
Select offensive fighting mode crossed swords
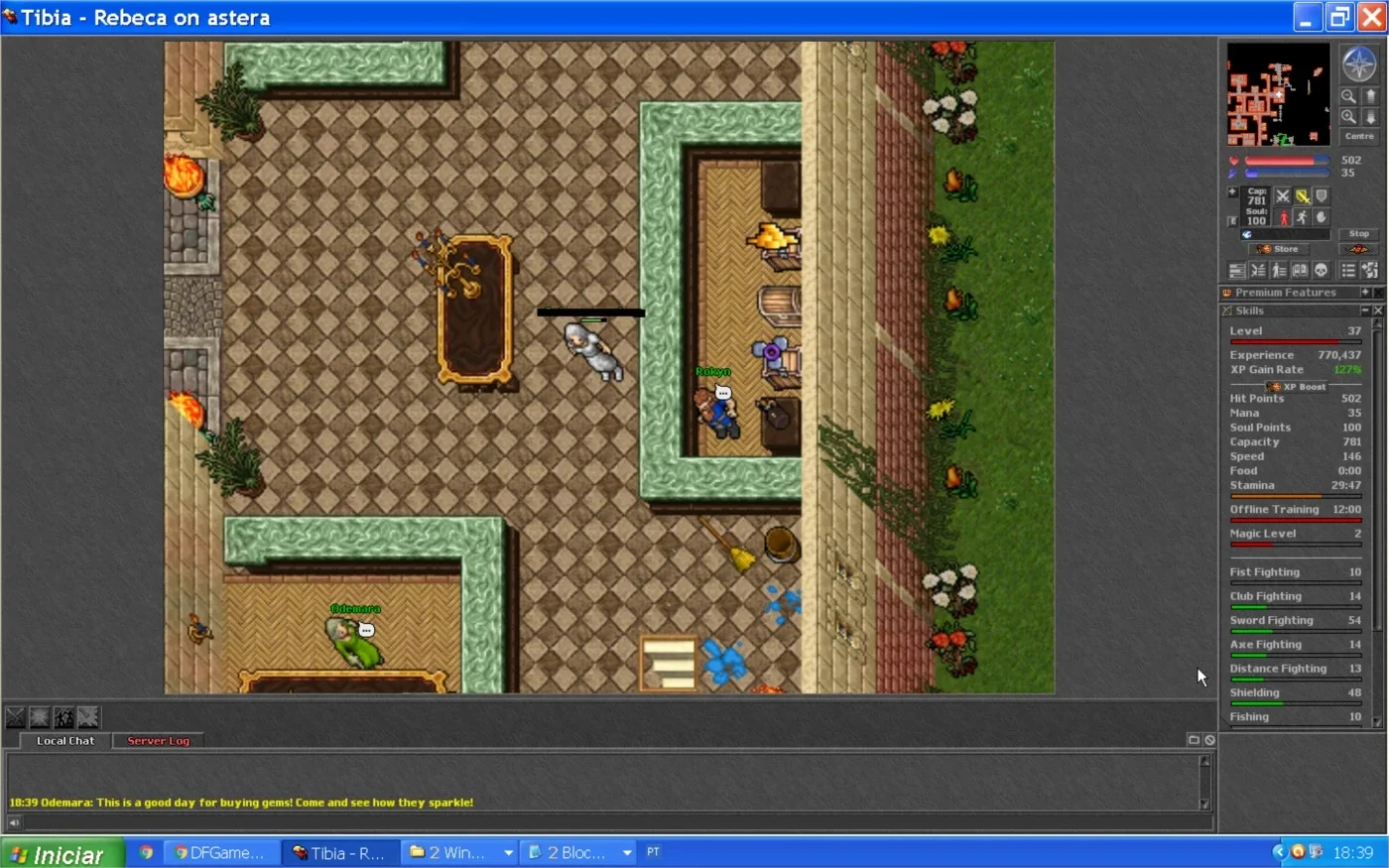tap(1283, 196)
